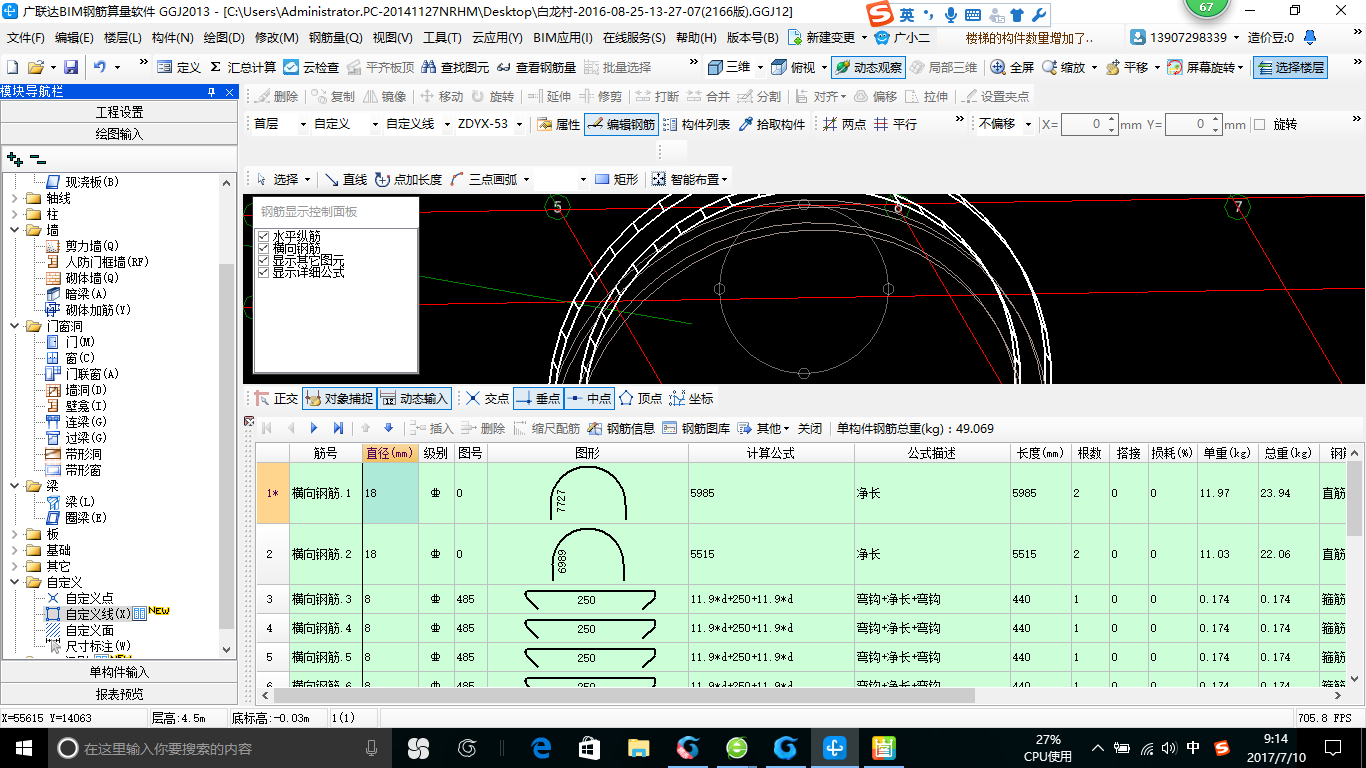Image resolution: width=1366 pixels, height=768 pixels.
Task: Toggle 中点 midpoint snap
Action: tap(589, 398)
